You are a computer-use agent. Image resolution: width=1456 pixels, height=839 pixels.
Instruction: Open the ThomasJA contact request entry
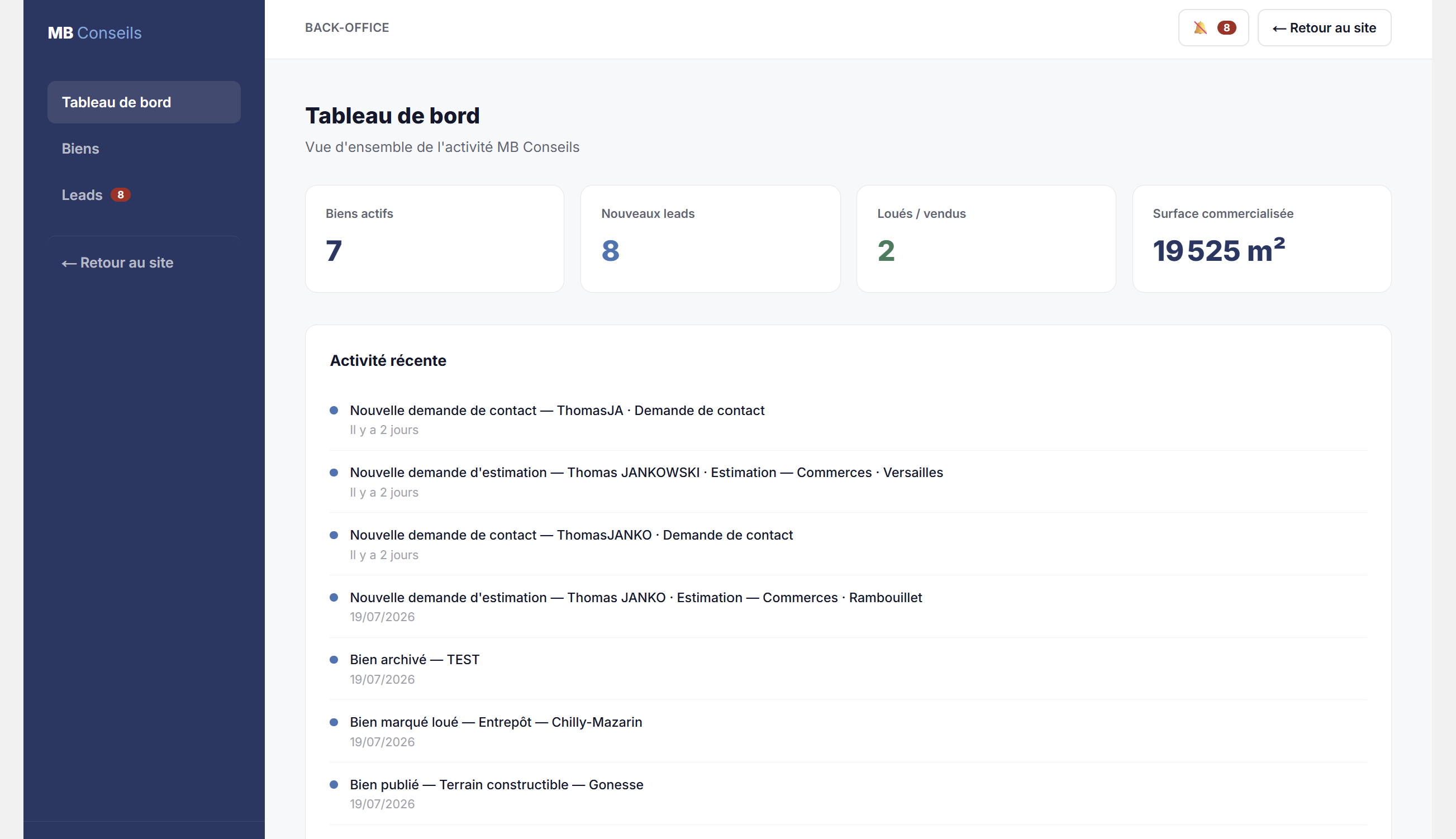[848, 419]
